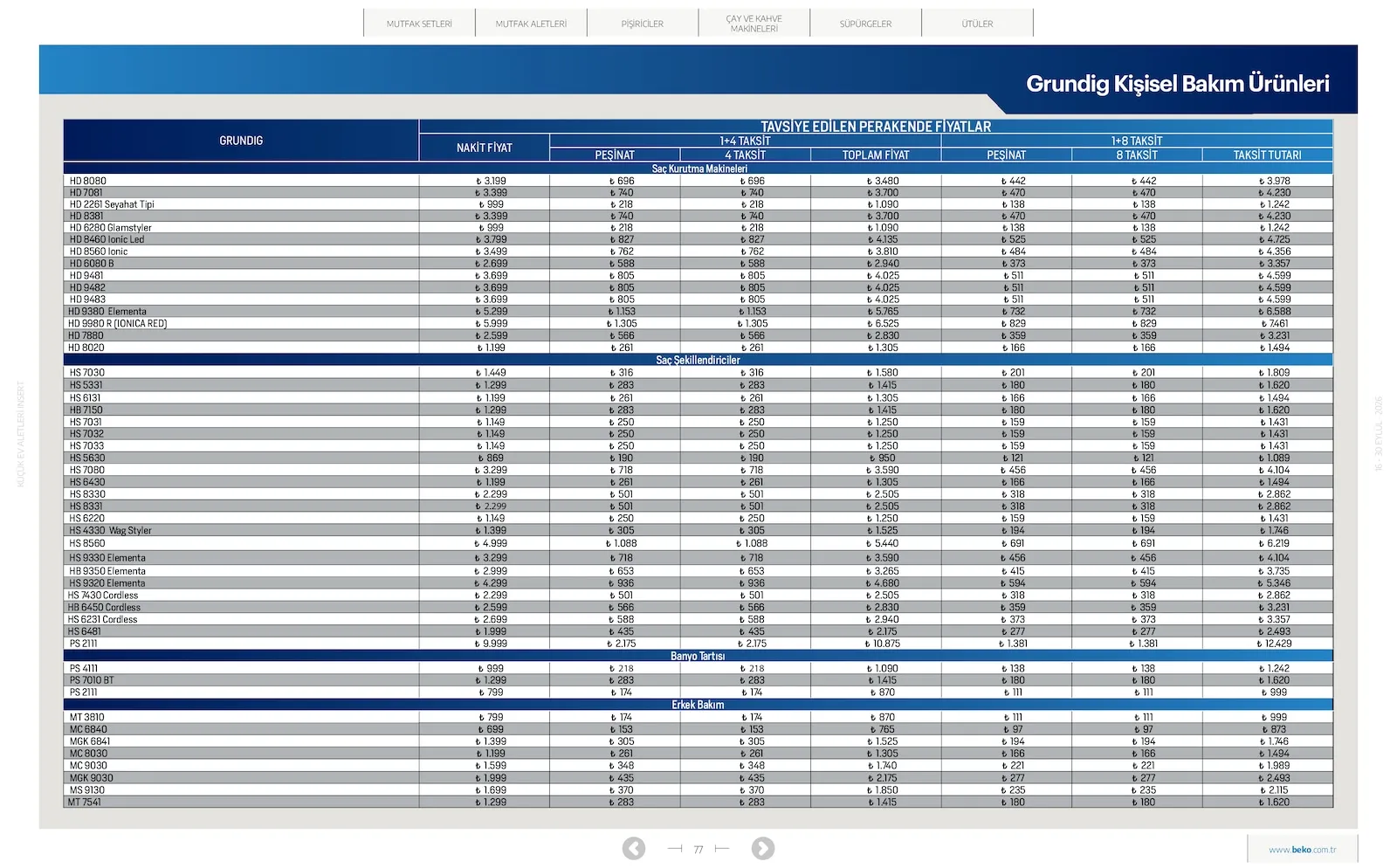Select the HD 8560 Ionic row label
The image size is (1397, 868).
[99, 251]
